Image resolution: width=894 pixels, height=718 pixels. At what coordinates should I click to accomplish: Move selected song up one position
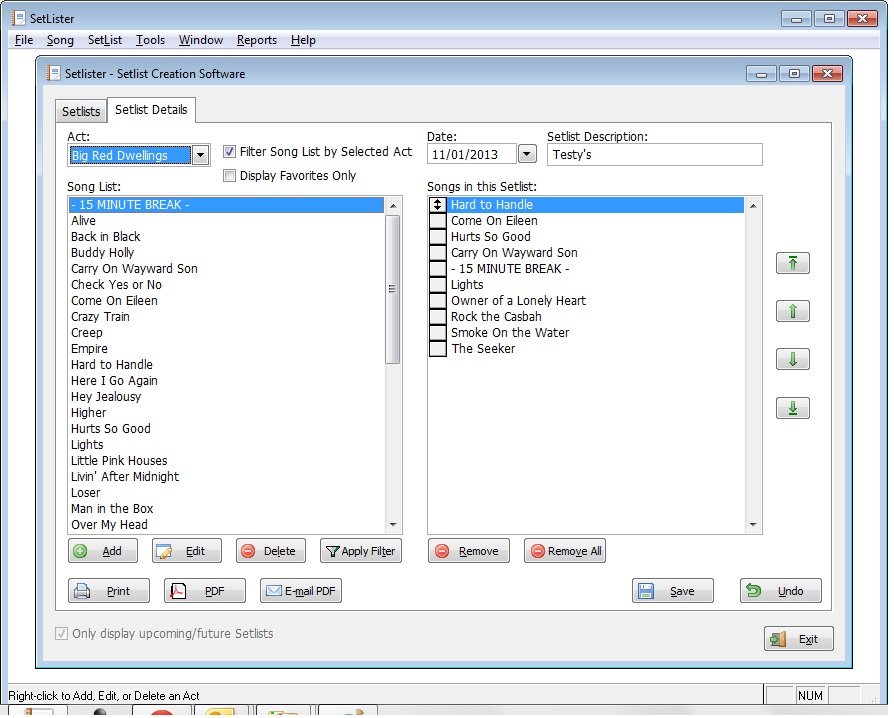(792, 311)
